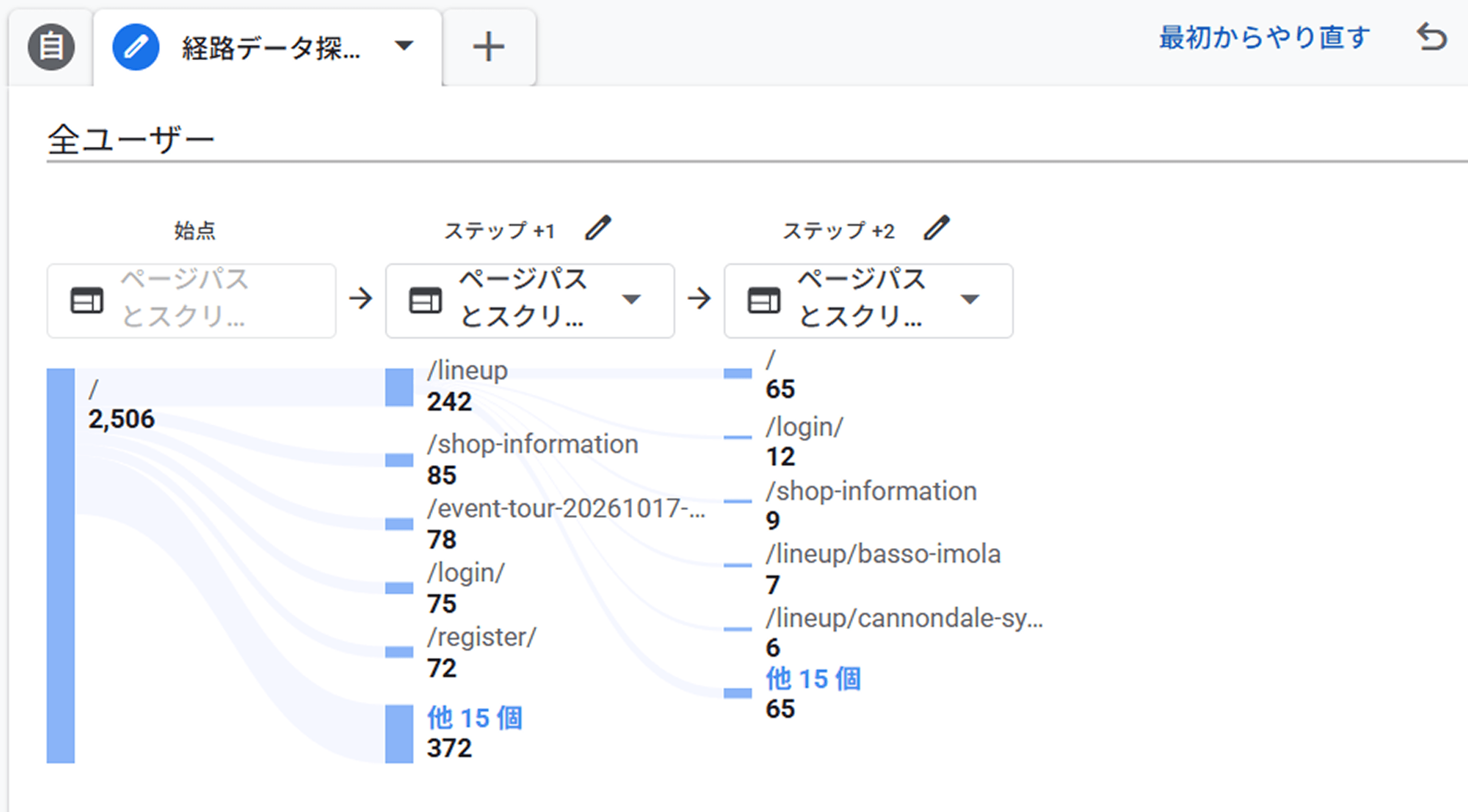Click 最初からやり直す link
This screenshot has height=812, width=1468.
click(x=1265, y=38)
